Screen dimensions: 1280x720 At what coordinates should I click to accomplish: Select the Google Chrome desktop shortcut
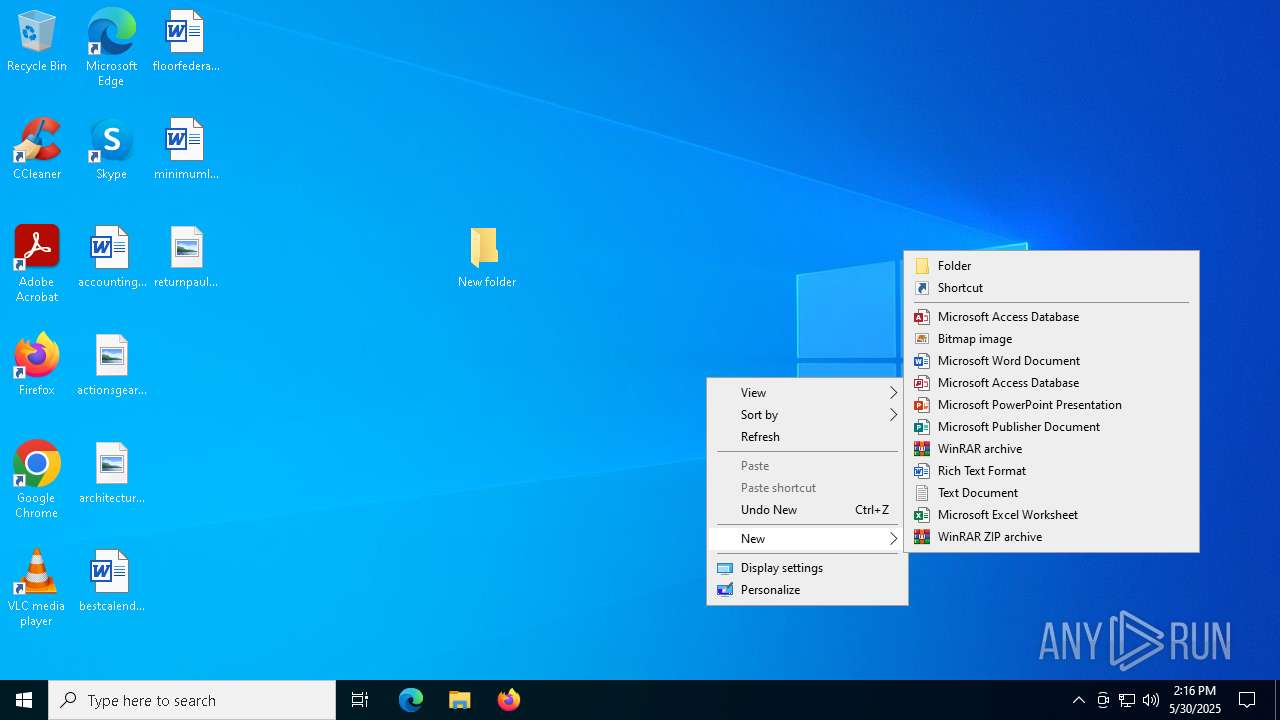coord(37,480)
